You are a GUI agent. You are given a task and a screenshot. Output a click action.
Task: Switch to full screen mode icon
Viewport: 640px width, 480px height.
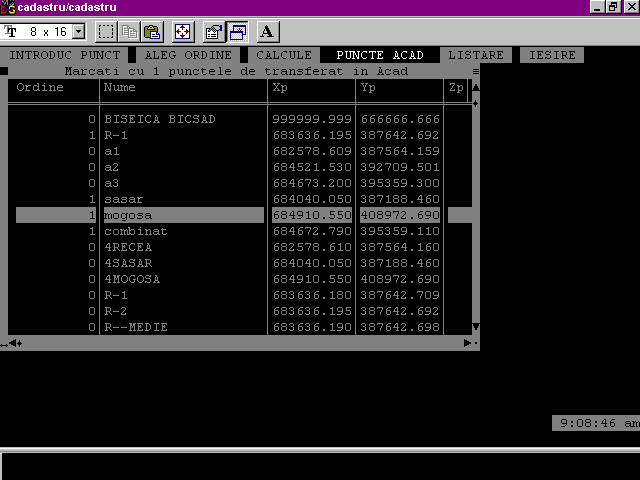[183, 31]
